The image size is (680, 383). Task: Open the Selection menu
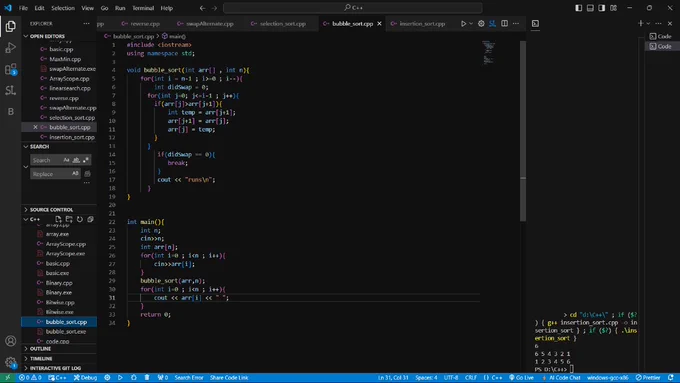coord(63,8)
